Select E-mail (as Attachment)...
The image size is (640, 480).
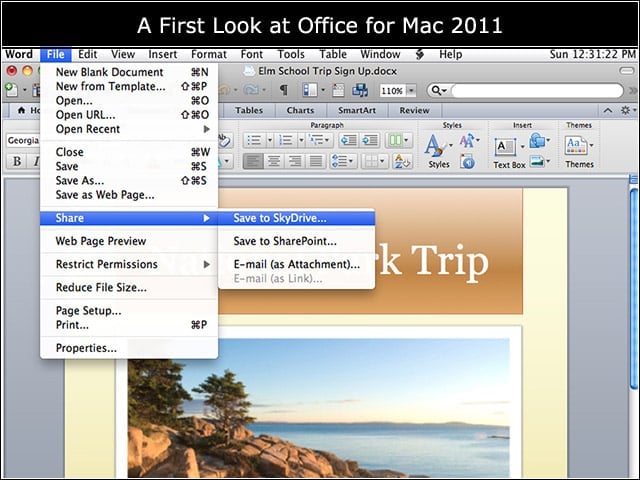296,264
